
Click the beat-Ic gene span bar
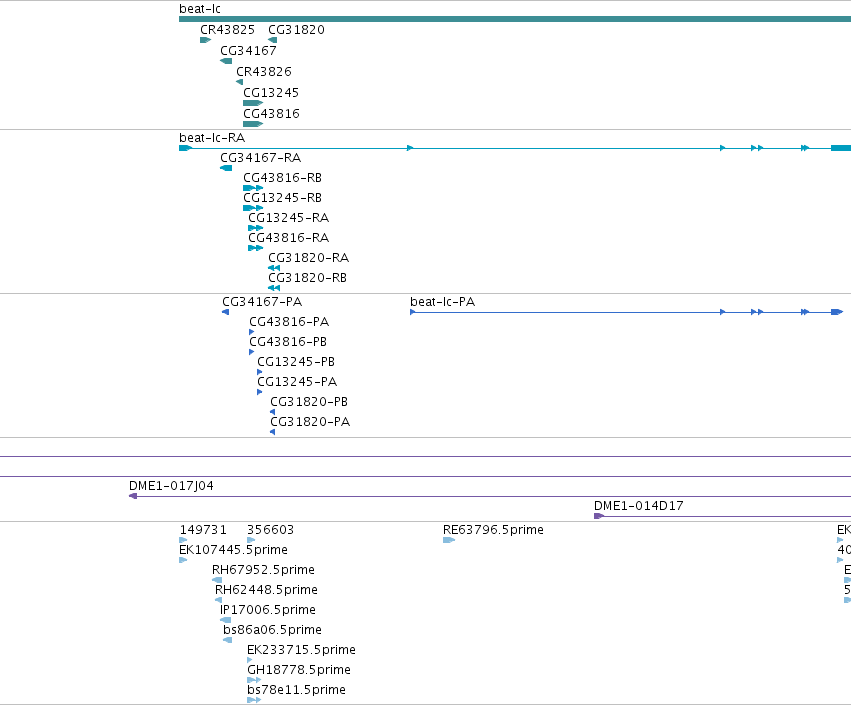515,19
